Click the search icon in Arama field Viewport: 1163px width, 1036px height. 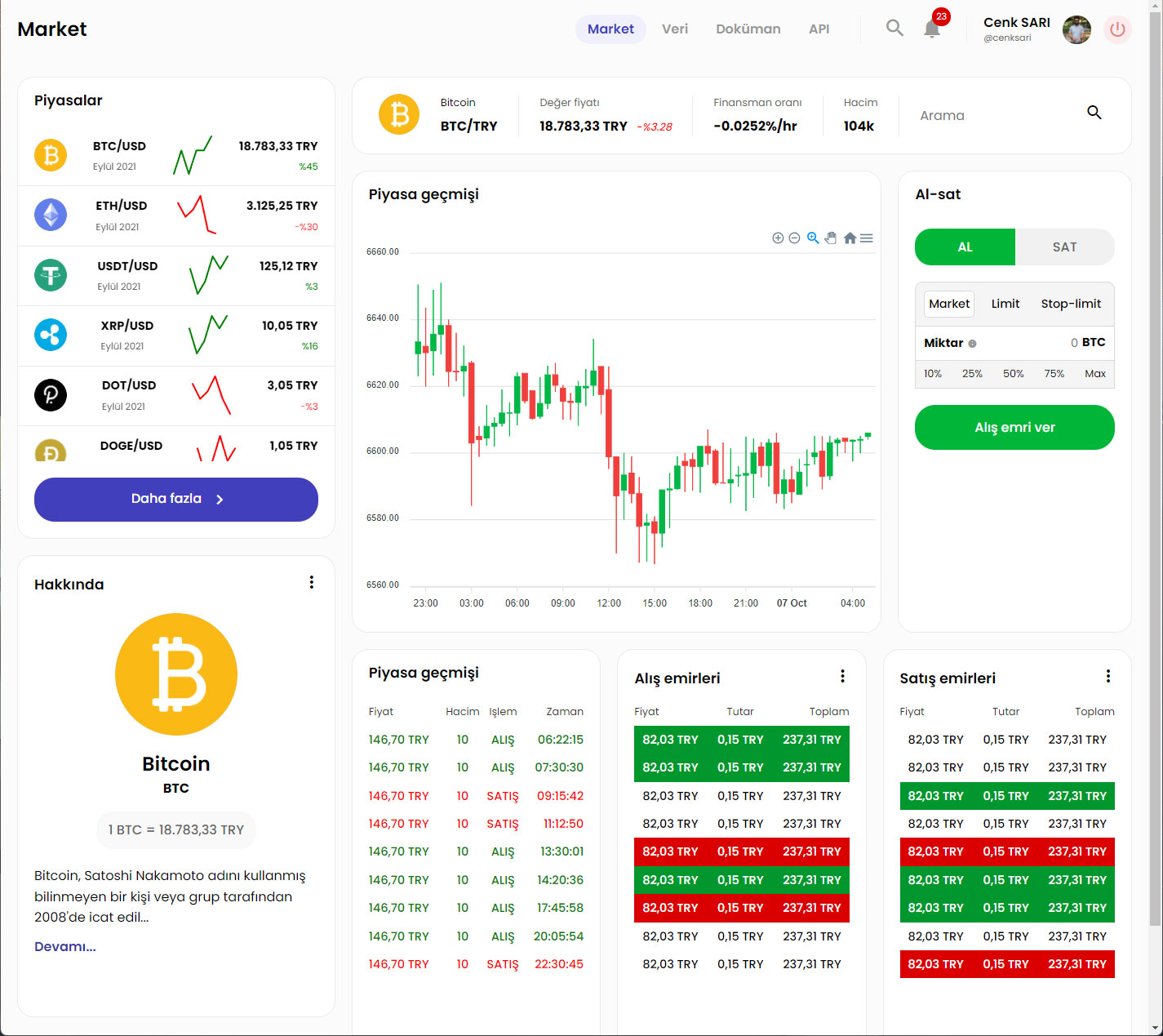click(1094, 113)
